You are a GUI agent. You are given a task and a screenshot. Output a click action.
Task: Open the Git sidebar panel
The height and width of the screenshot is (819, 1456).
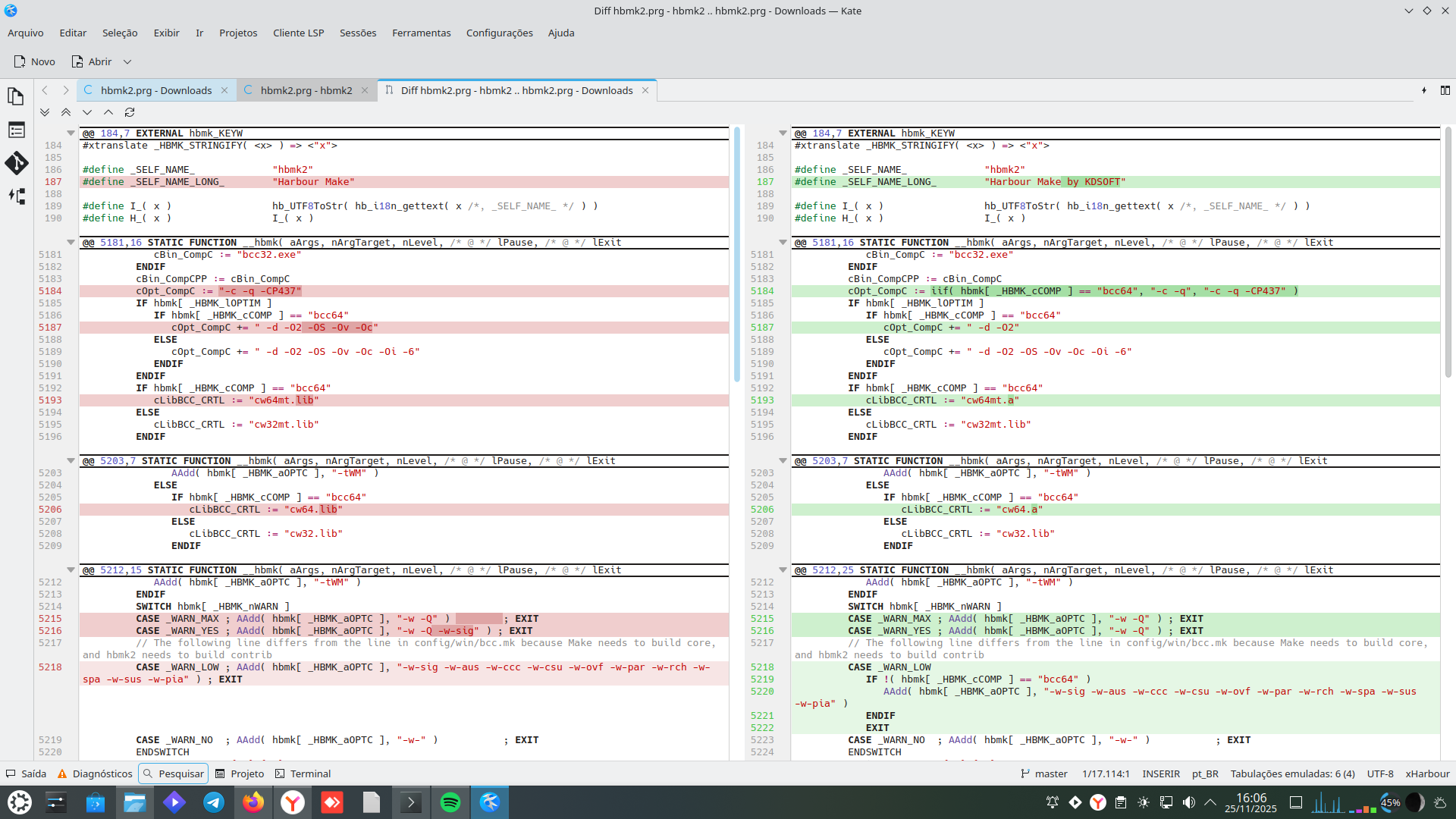pos(16,163)
